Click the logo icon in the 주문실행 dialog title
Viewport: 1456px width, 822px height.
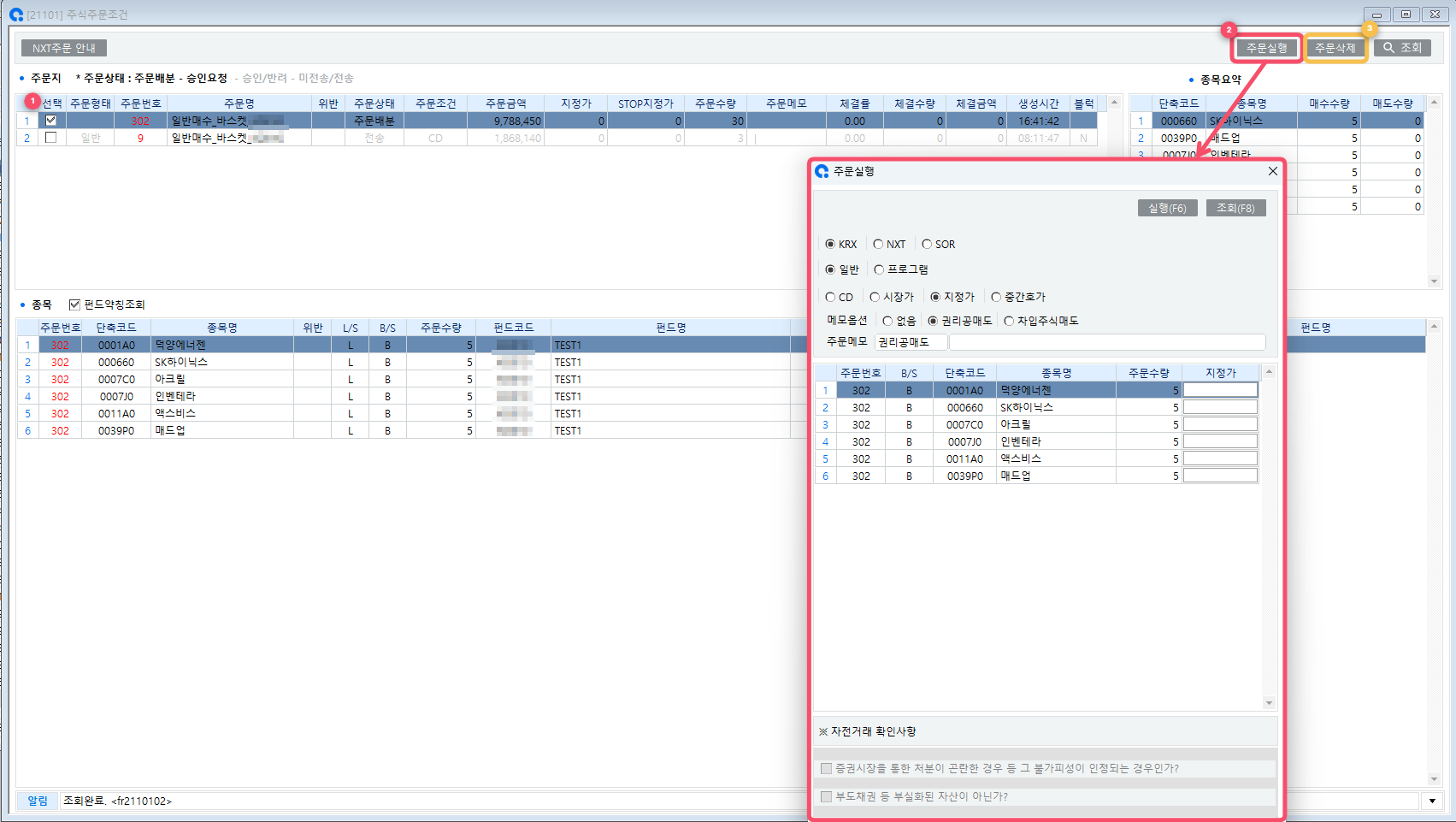tap(822, 171)
